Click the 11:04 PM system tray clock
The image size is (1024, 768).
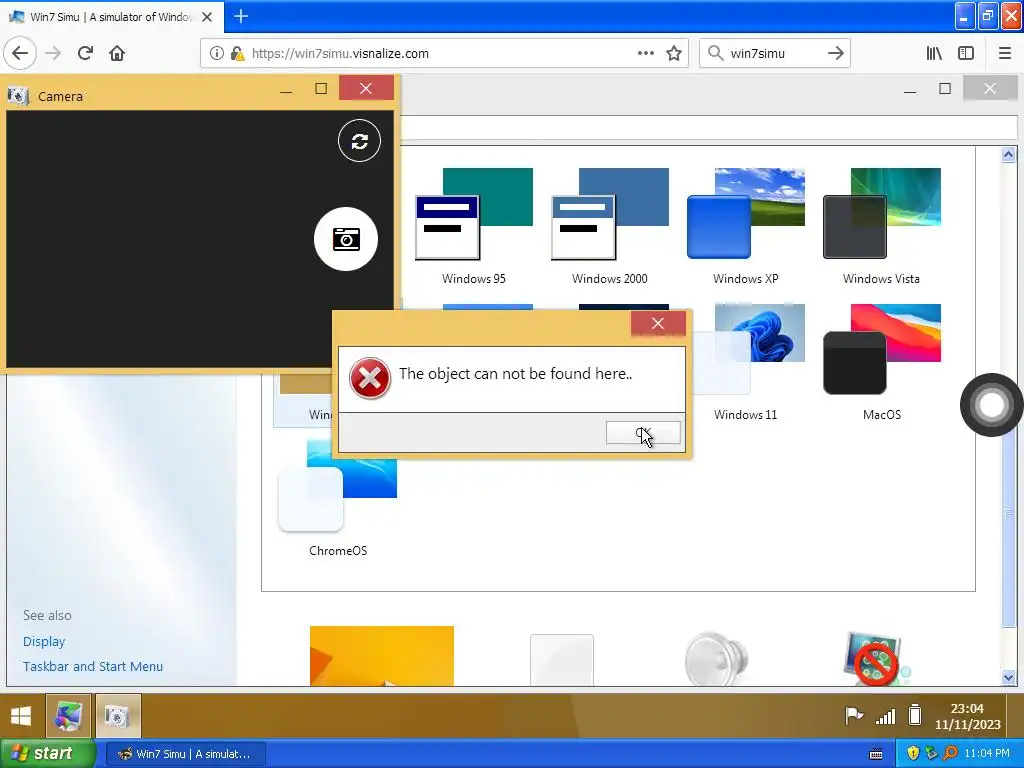pos(987,754)
